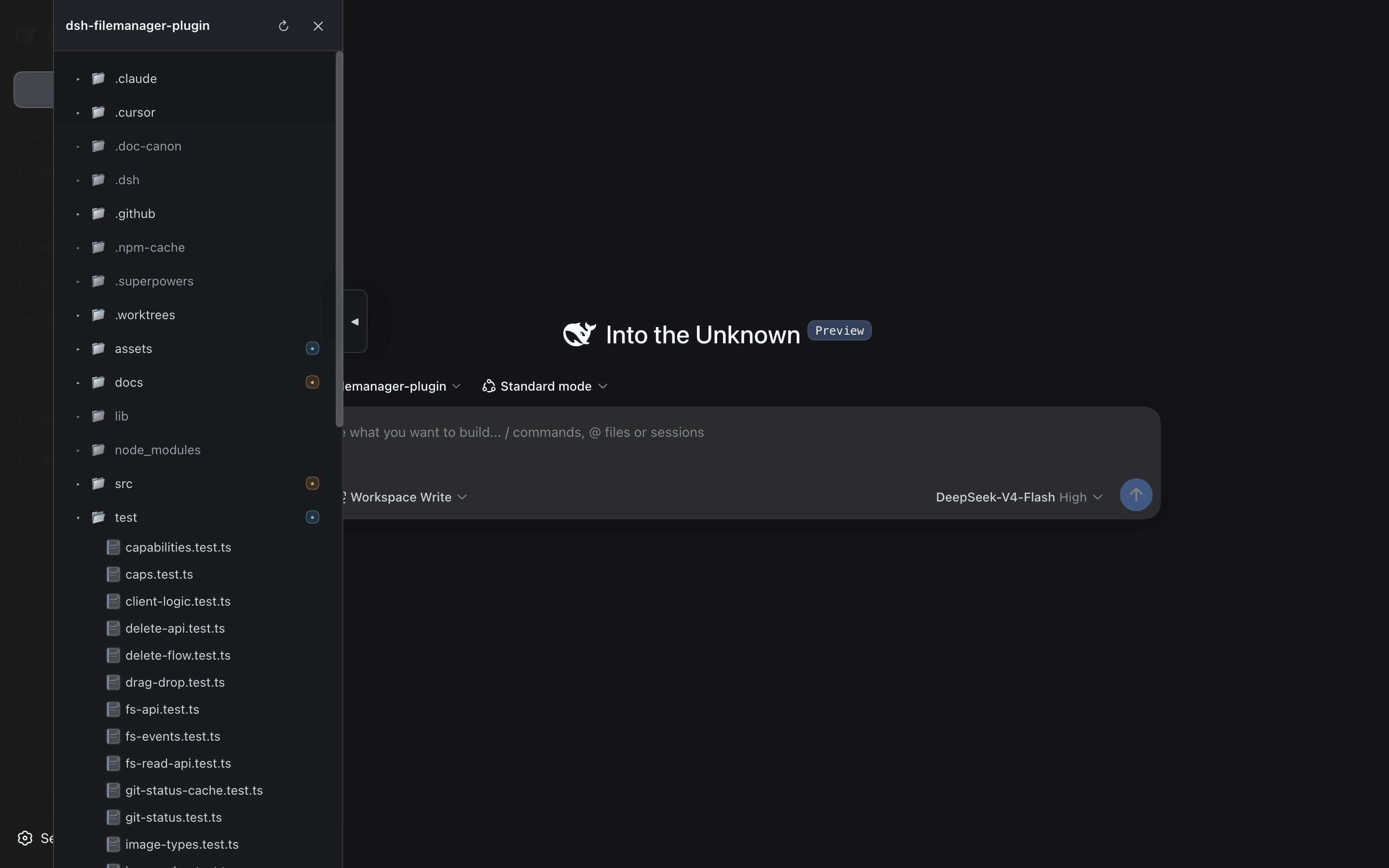Open the filemanager-plugin project dropdown

pyautogui.click(x=402, y=386)
